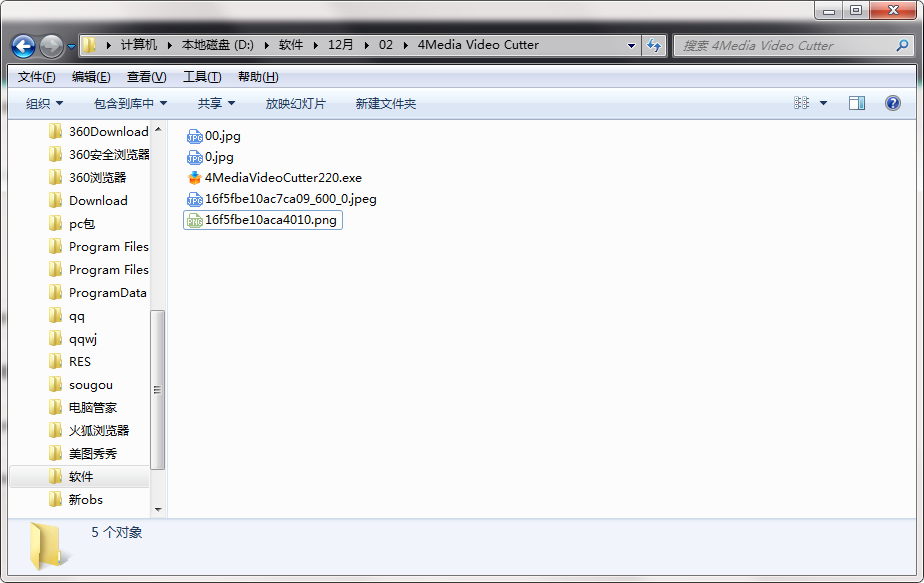Click 本地磁盘 (D:) in the breadcrumb
924x583 pixels.
pos(217,45)
